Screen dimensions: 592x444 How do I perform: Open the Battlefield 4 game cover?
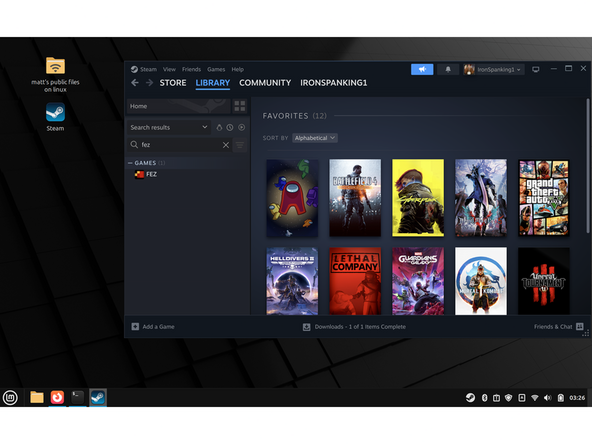355,198
